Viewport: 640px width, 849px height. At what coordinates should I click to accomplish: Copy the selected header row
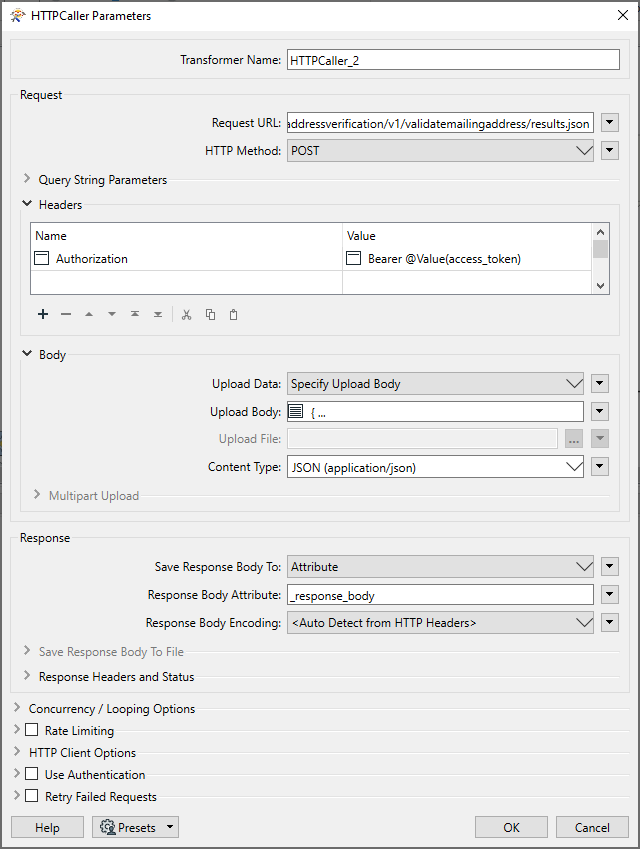tap(210, 314)
